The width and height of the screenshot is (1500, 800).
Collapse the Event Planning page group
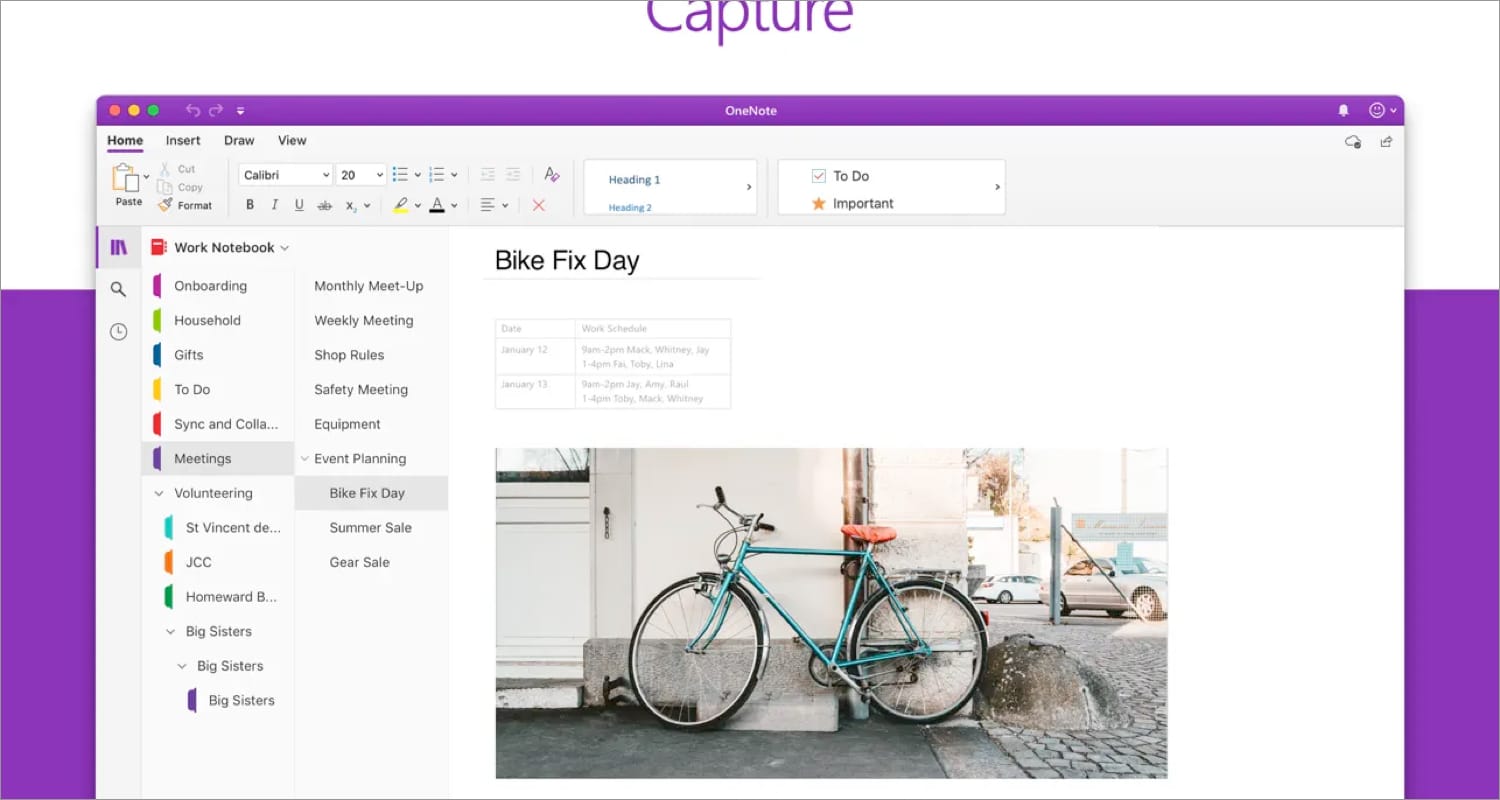click(304, 459)
